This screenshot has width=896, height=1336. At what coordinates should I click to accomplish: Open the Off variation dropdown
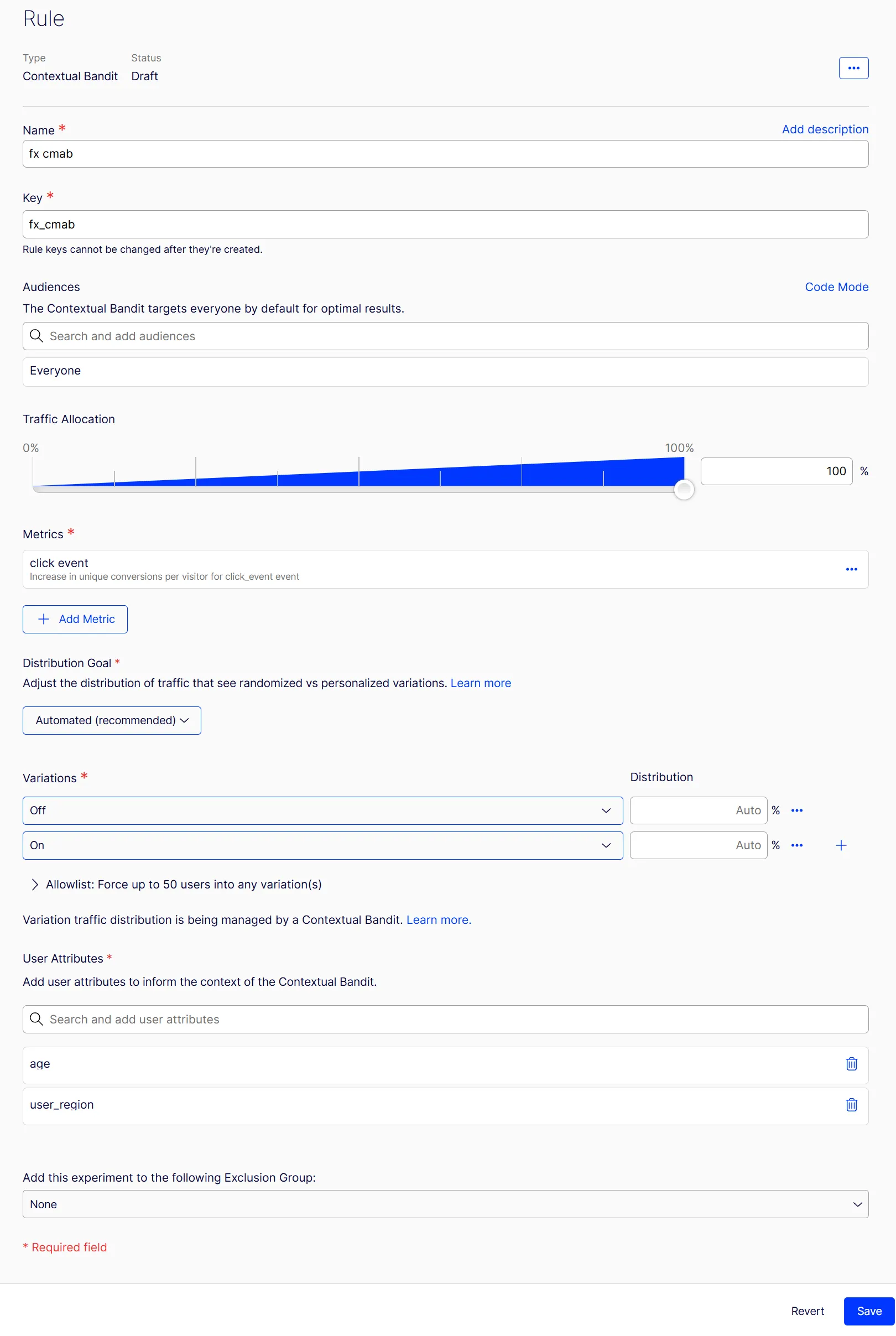[323, 810]
